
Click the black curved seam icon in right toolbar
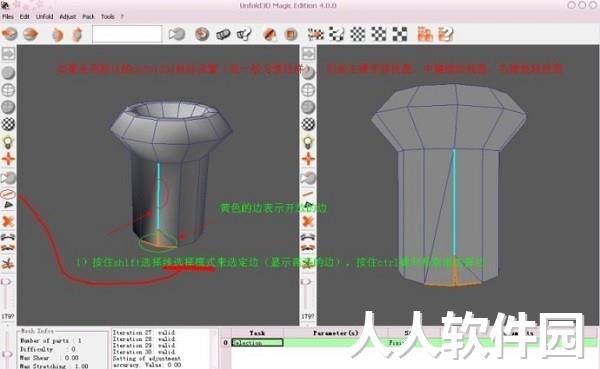pyautogui.click(x=308, y=237)
